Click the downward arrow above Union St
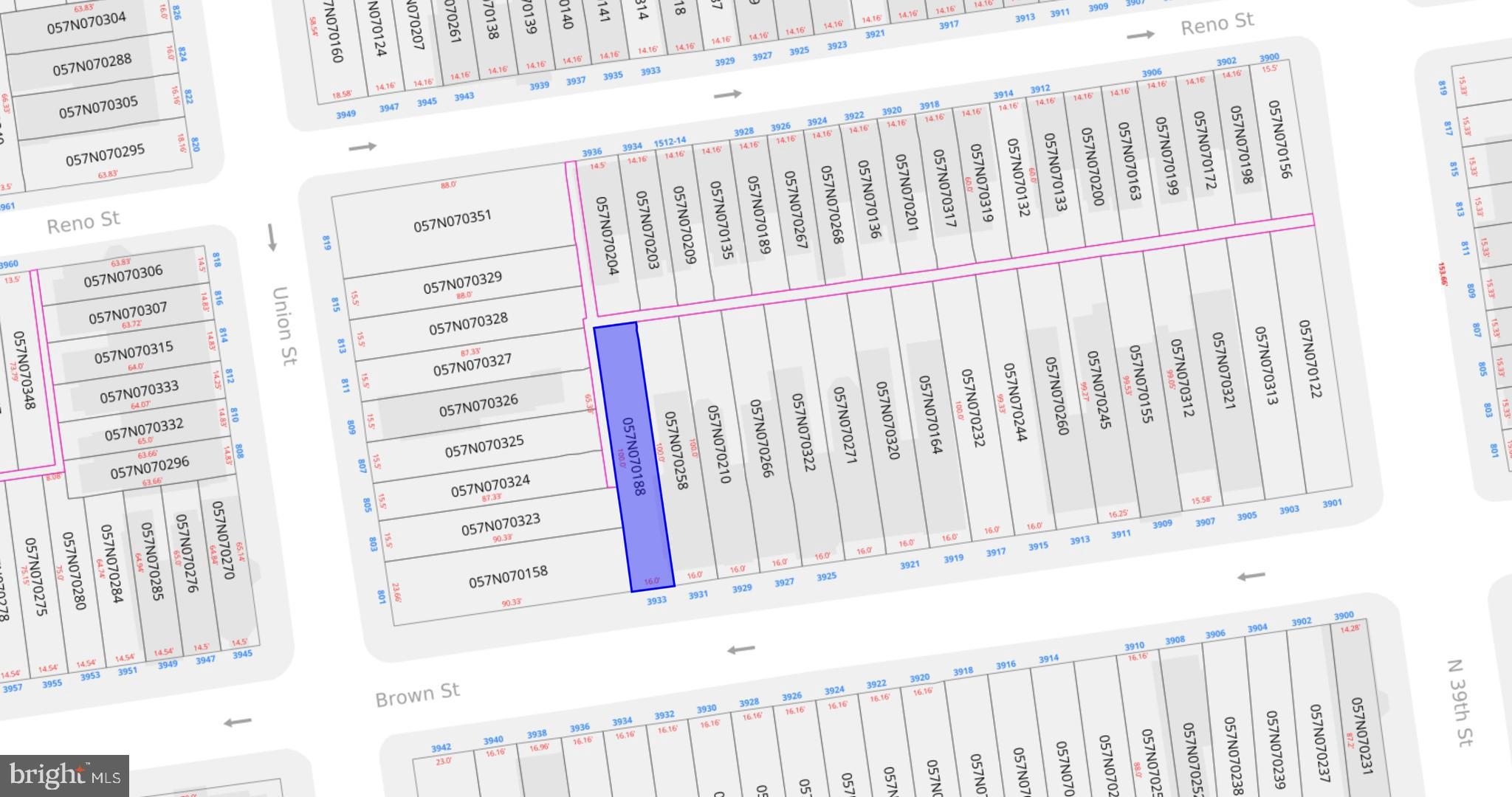 (272, 238)
